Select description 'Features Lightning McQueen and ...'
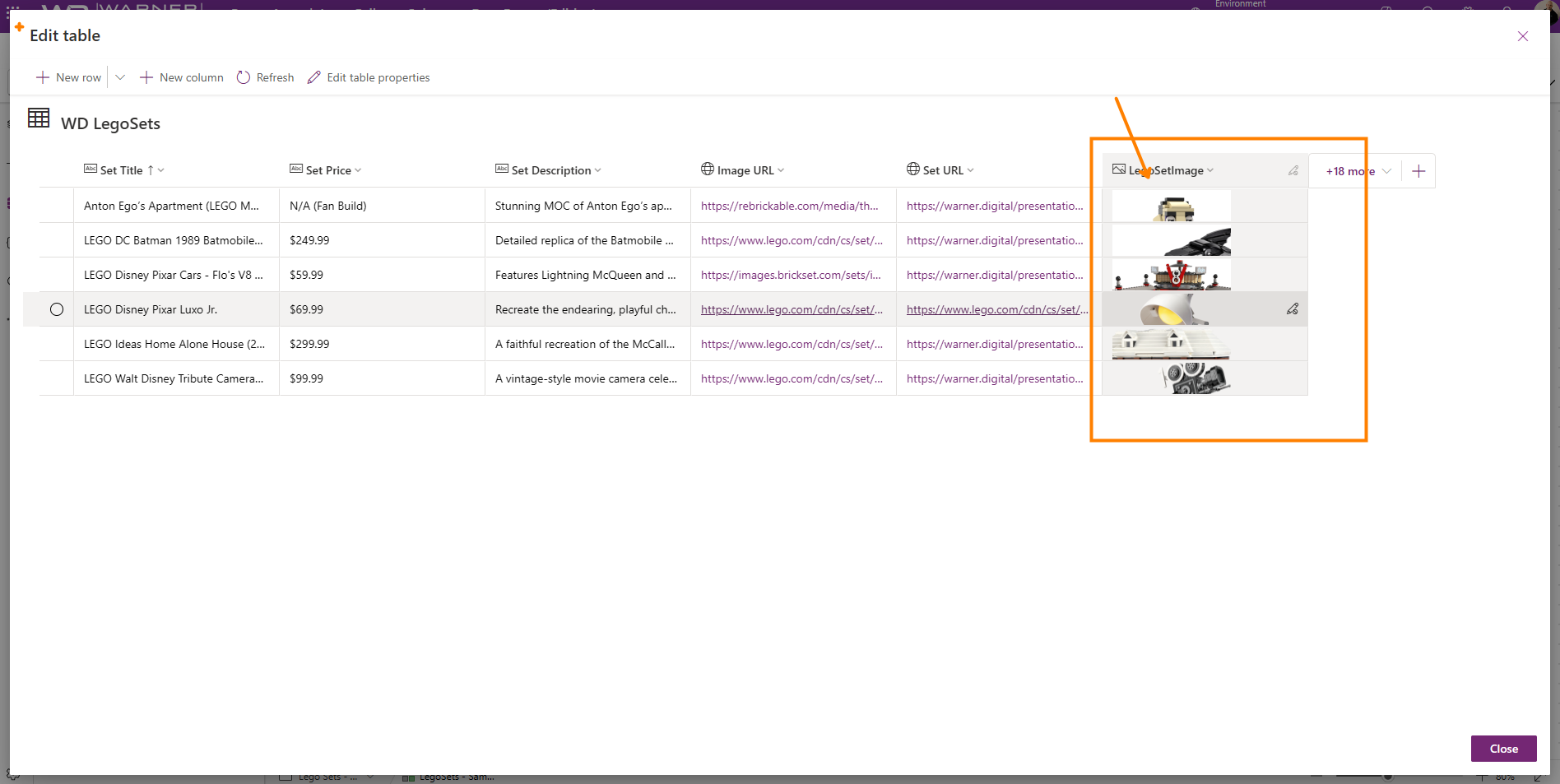Viewport: 1560px width, 784px height. coord(587,275)
